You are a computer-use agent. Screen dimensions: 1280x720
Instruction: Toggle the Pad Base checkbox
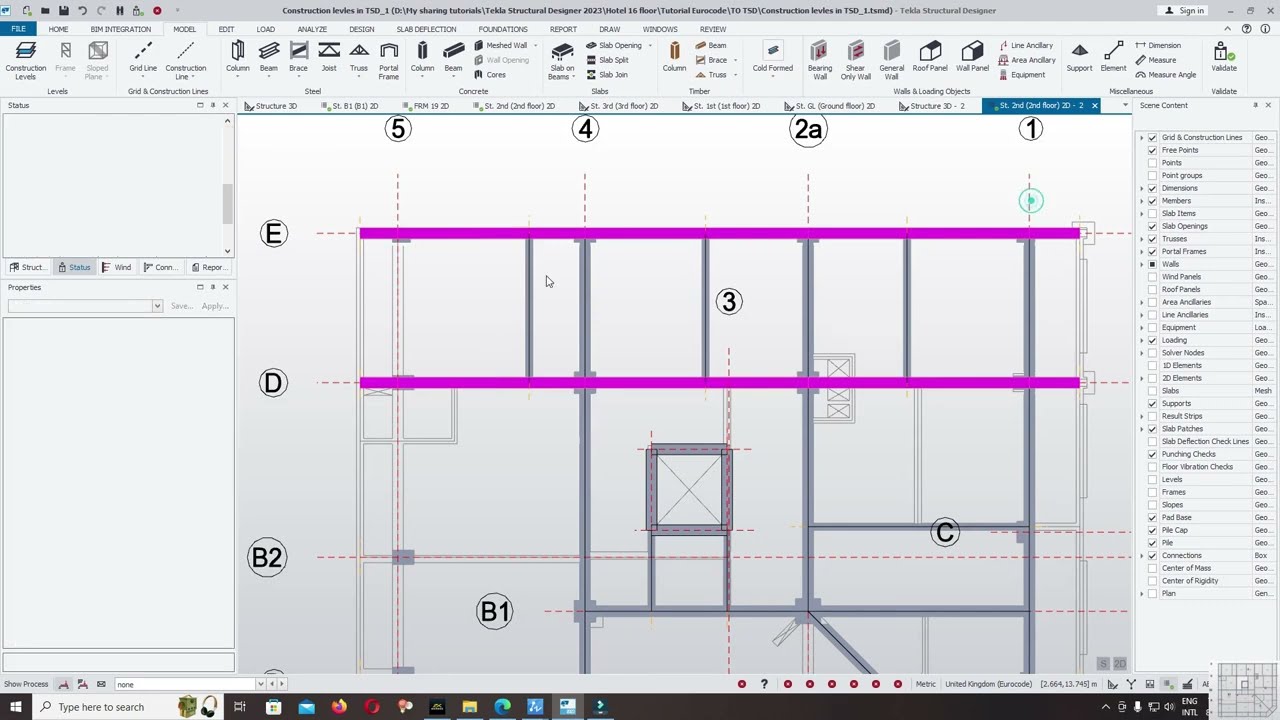[x=1152, y=517]
